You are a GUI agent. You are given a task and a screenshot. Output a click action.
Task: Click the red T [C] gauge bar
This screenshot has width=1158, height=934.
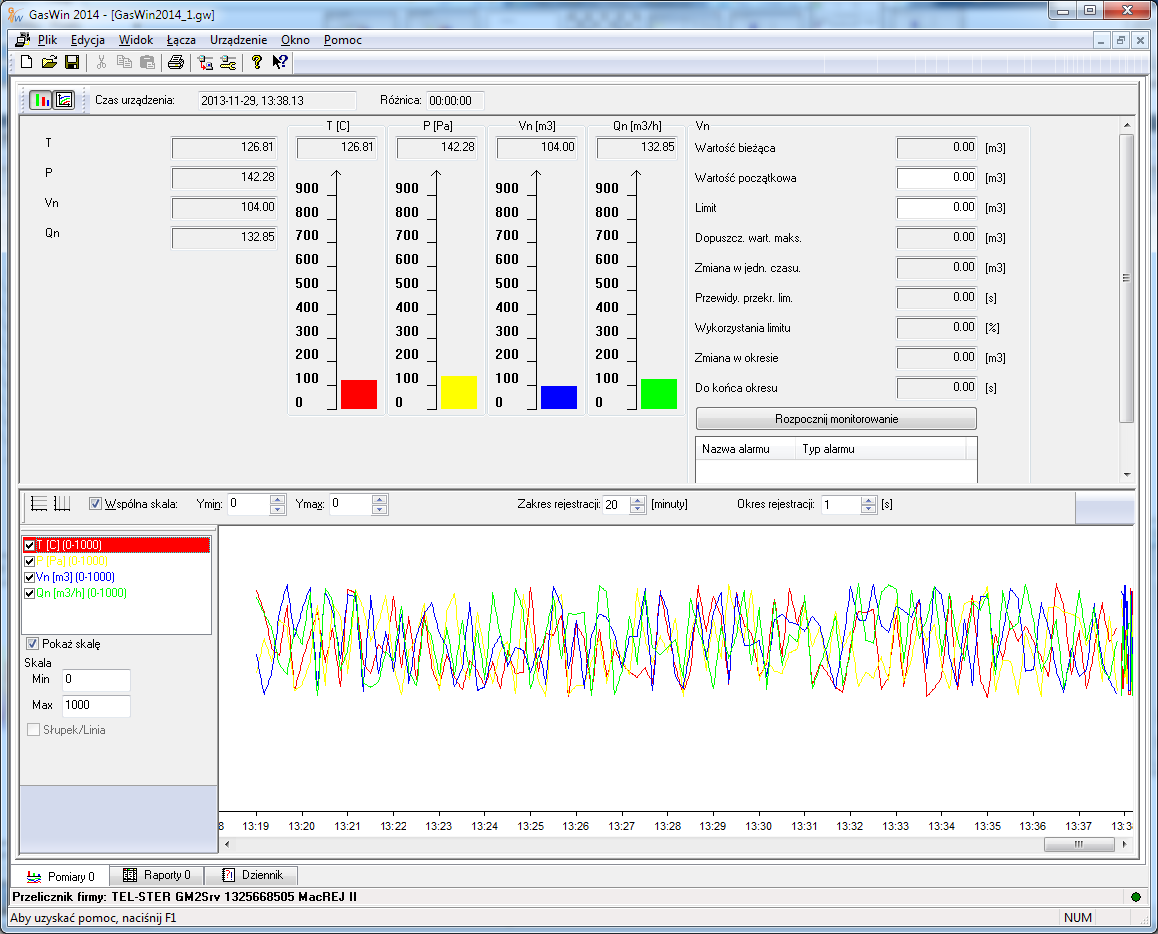click(x=359, y=394)
